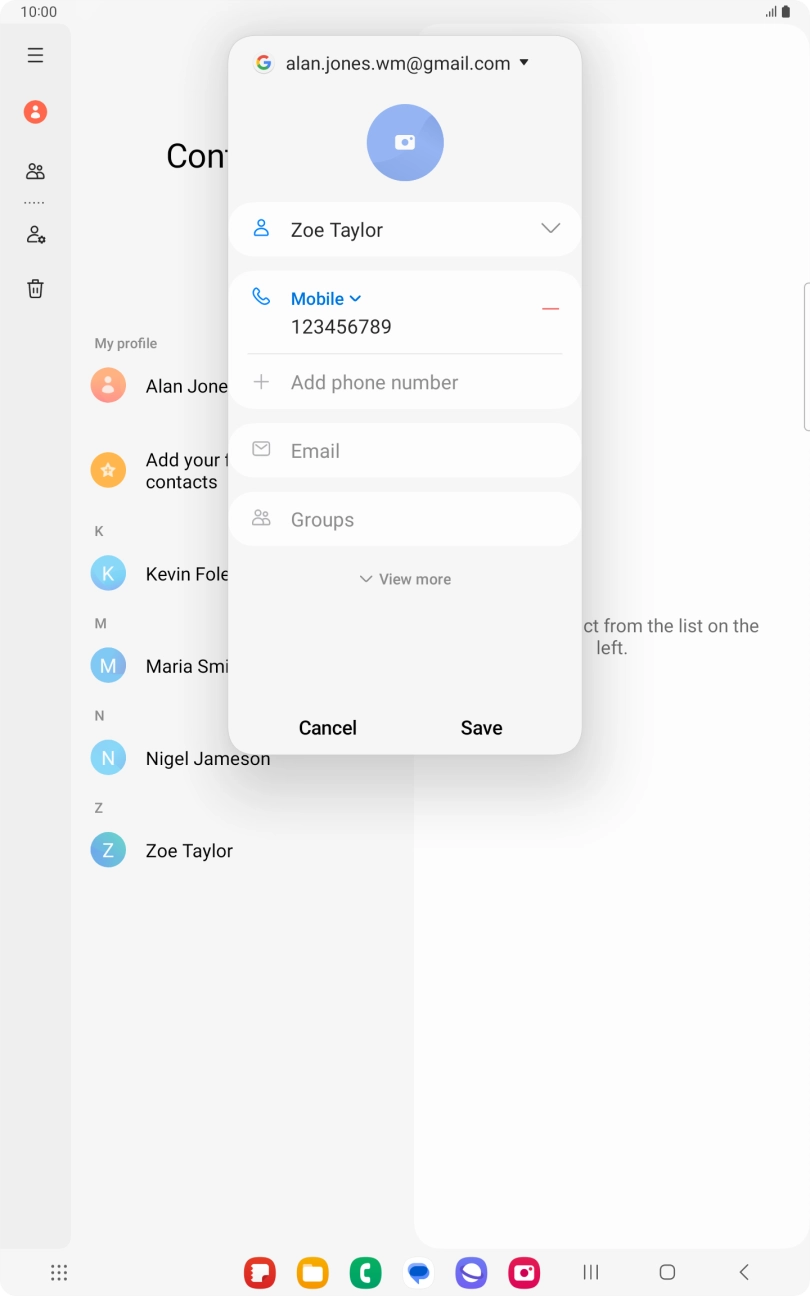810x1296 pixels.
Task: Open the hamburger navigation menu
Action: tap(35, 56)
